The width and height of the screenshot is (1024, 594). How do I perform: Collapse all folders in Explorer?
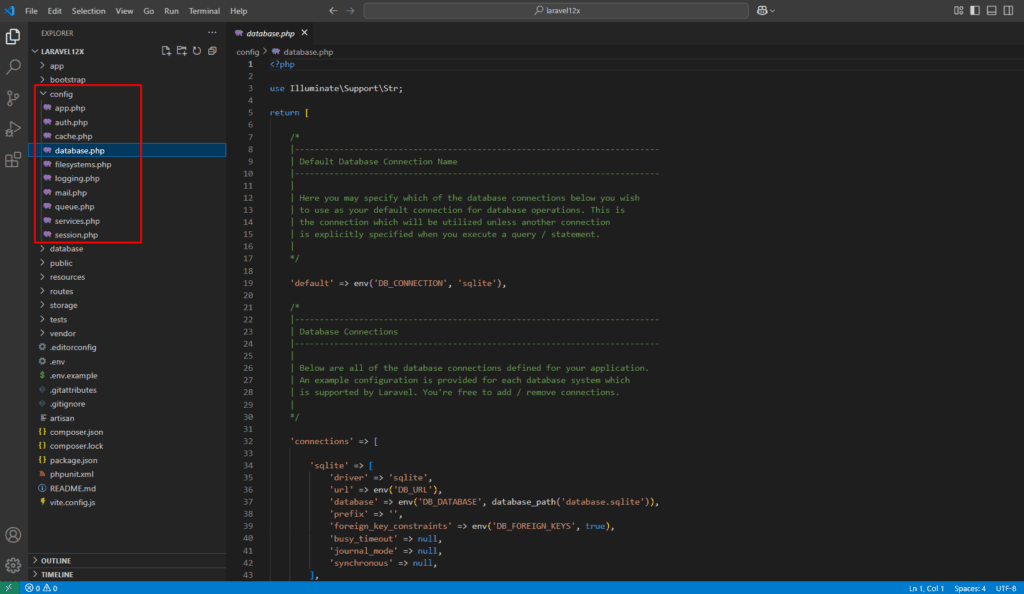[x=212, y=51]
